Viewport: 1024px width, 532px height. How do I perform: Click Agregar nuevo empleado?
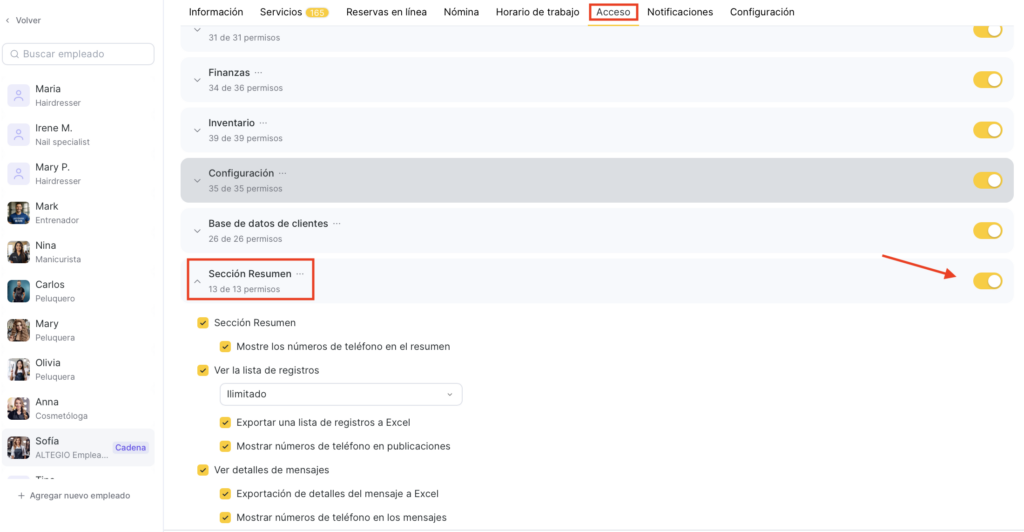[x=80, y=496]
